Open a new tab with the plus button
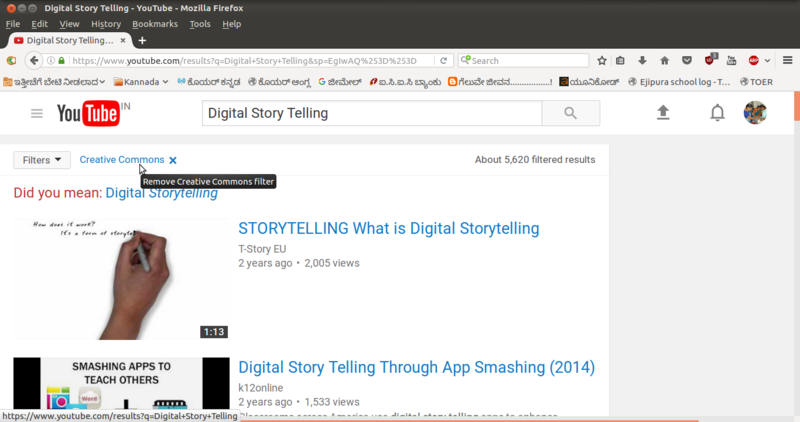This screenshot has height=422, width=800. click(142, 40)
